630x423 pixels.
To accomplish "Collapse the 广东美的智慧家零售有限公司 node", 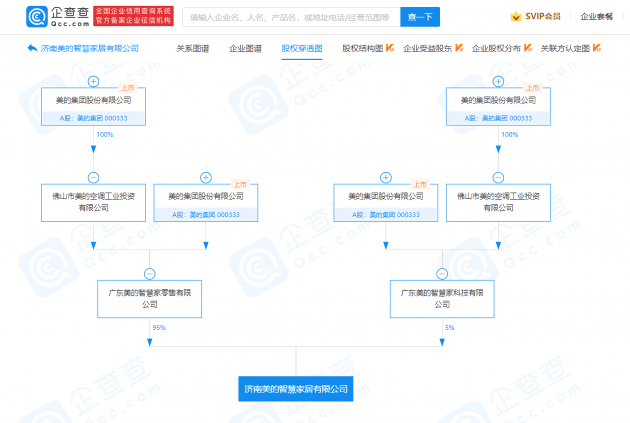I will (x=149, y=274).
